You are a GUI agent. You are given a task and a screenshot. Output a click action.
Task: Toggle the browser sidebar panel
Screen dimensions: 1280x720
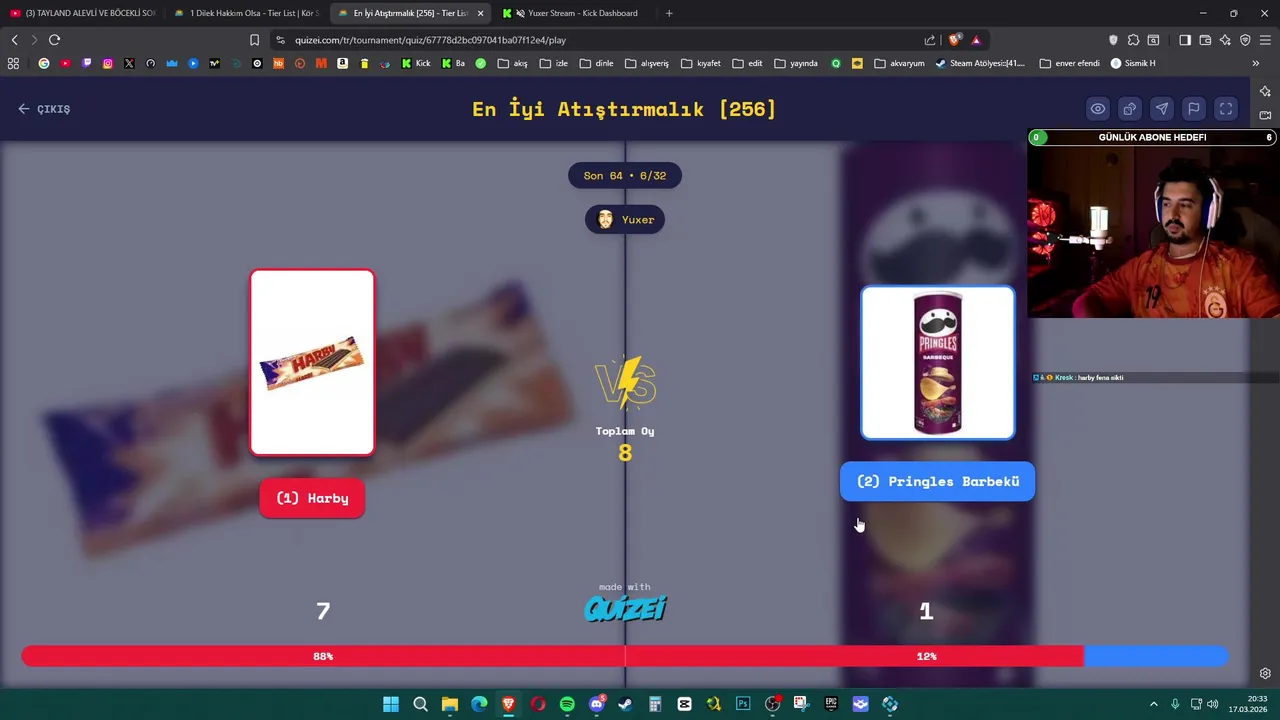(1185, 40)
